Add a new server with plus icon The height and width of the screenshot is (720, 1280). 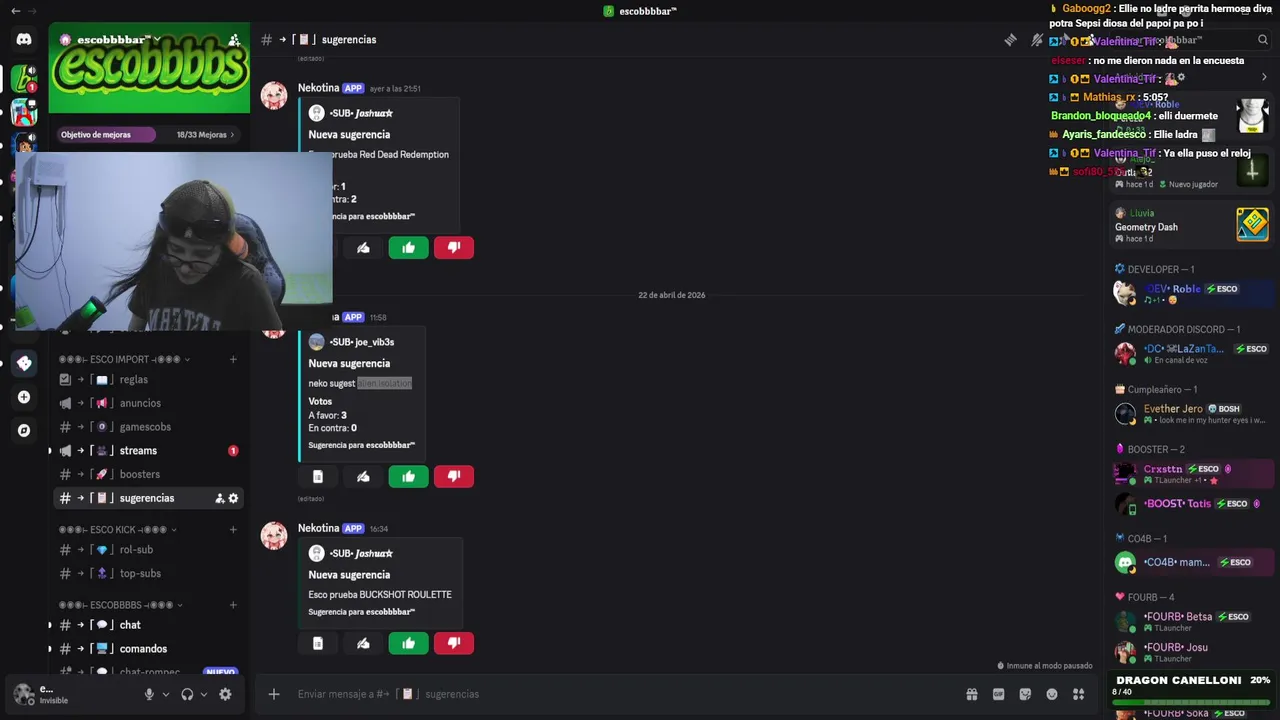[x=24, y=397]
